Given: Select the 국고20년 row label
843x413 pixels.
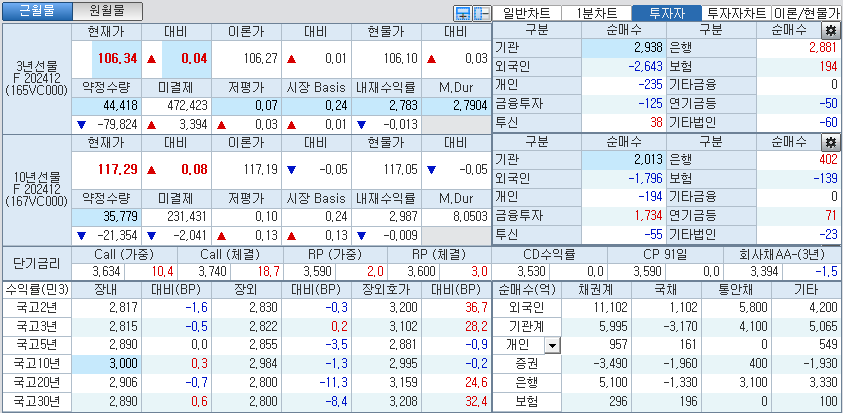Looking at the screenshot, I should 37,382.
